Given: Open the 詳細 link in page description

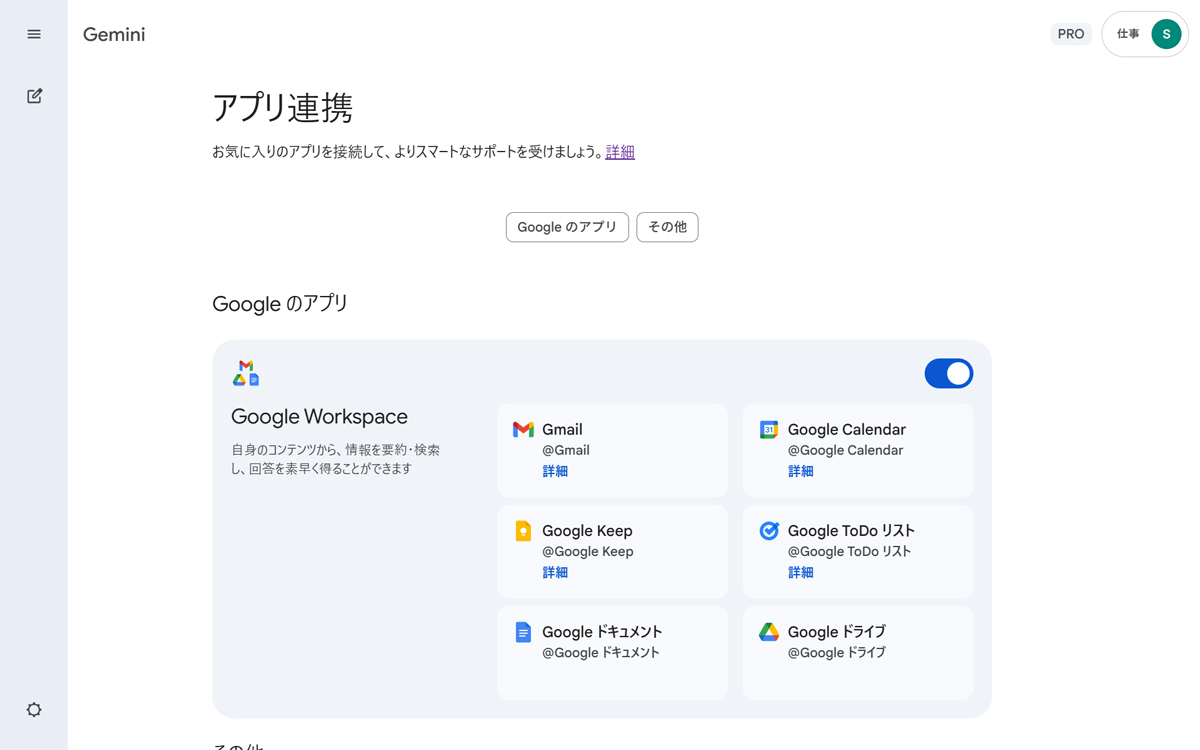Looking at the screenshot, I should 620,152.
